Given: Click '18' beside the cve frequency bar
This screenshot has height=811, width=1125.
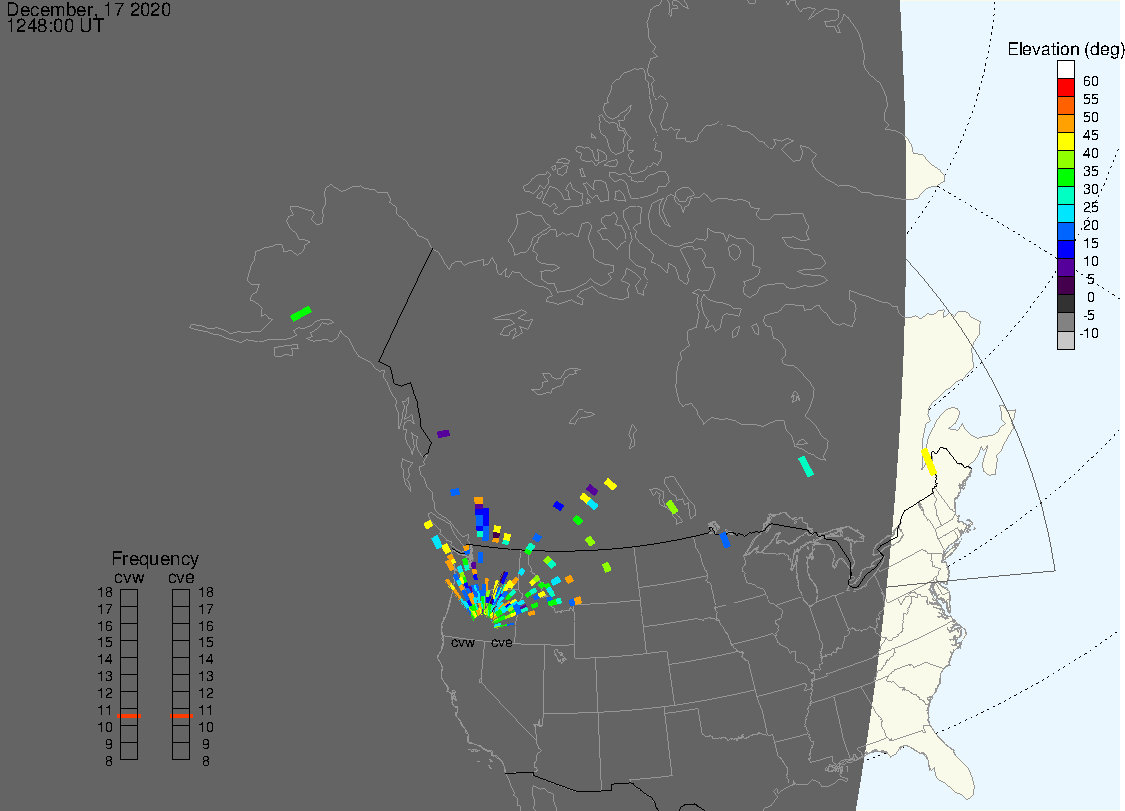Looking at the screenshot, I should click(x=206, y=592).
